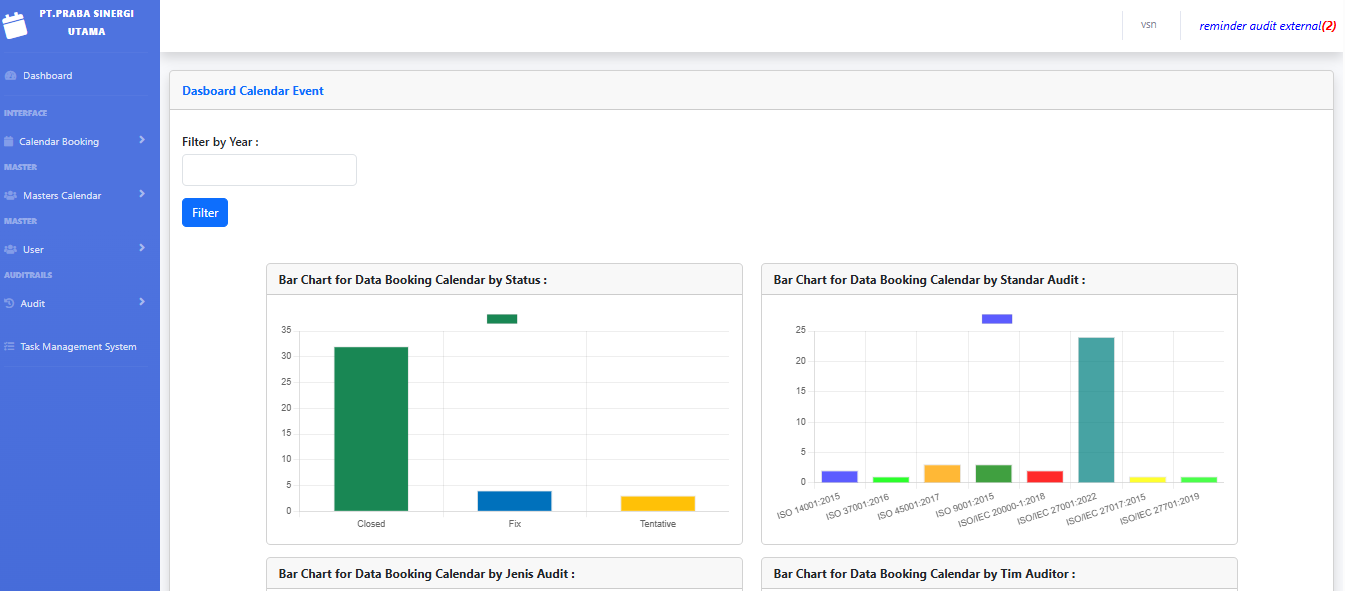Image resolution: width=1345 pixels, height=591 pixels.
Task: Click the Masters Calendar people icon
Action: click(11, 196)
